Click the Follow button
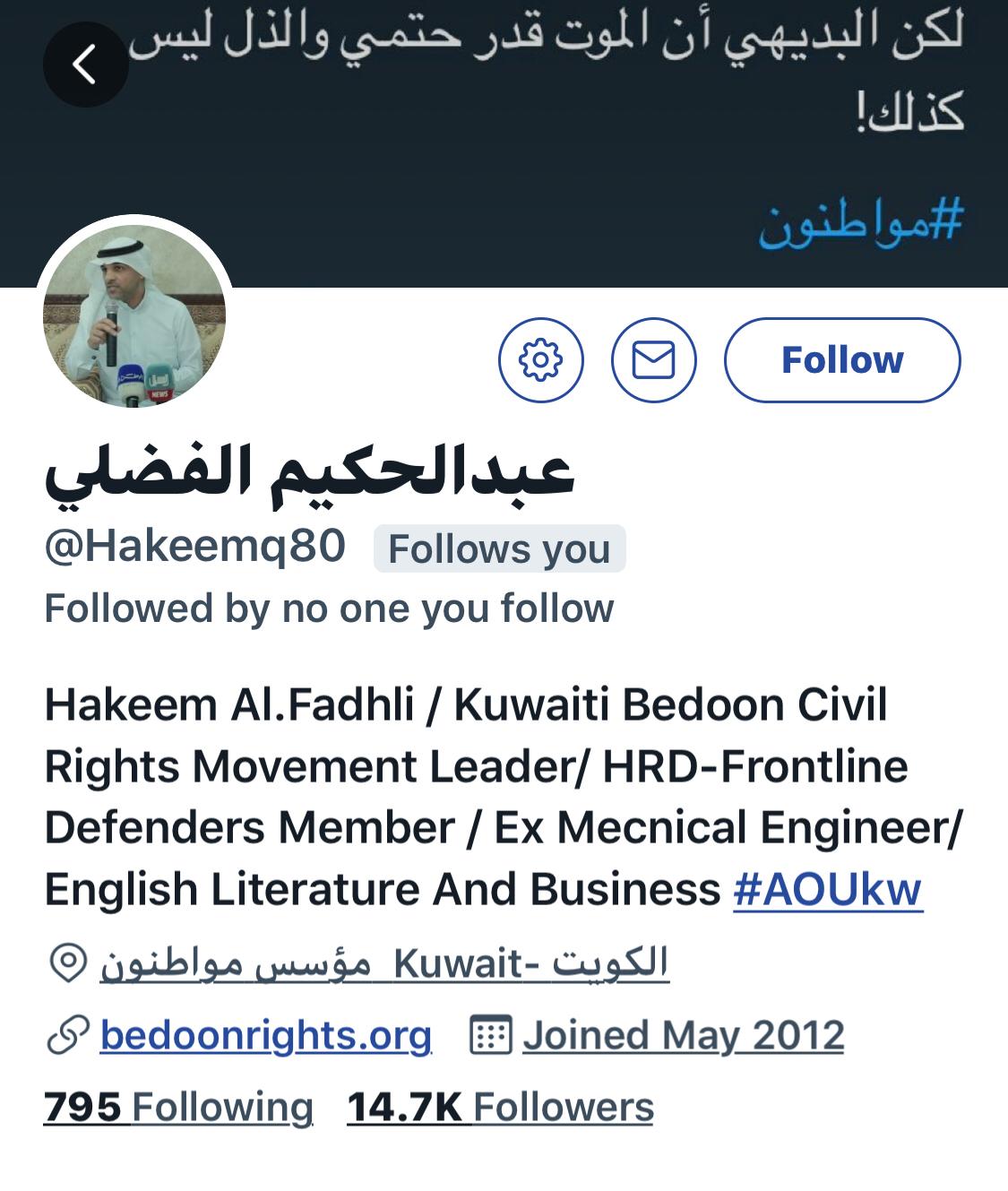The height and width of the screenshot is (1191, 1008). [x=842, y=360]
